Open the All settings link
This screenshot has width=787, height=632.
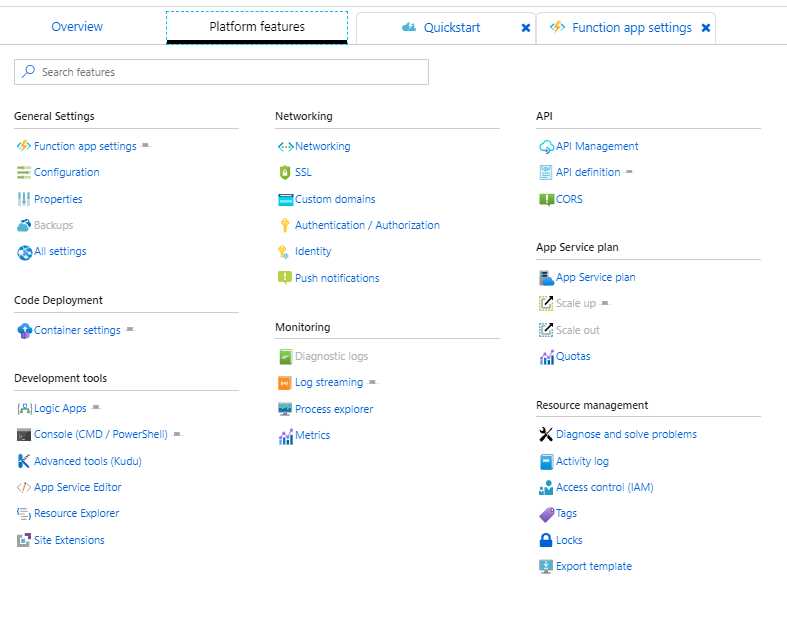coord(60,251)
